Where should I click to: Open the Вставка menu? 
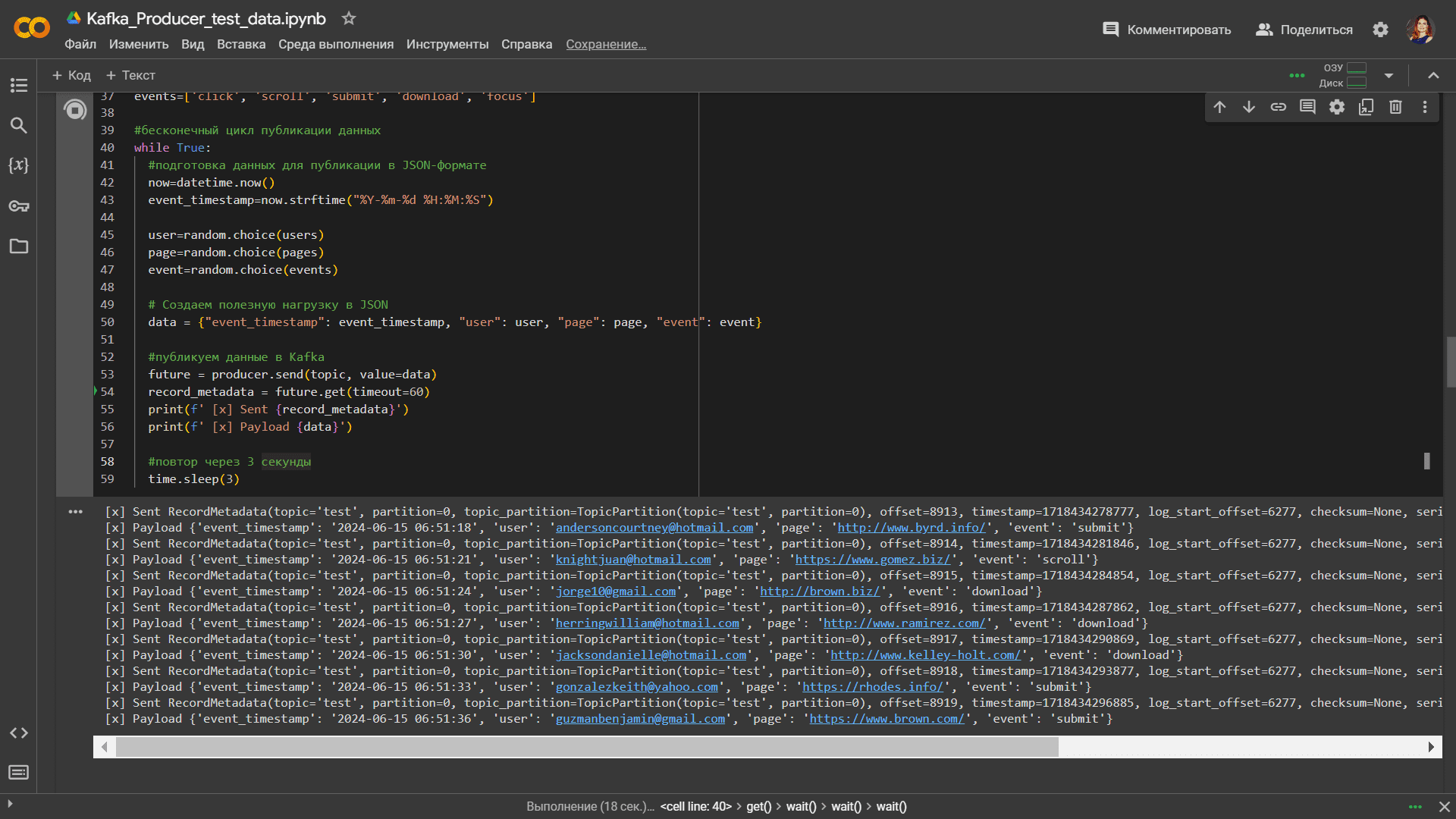tap(241, 44)
